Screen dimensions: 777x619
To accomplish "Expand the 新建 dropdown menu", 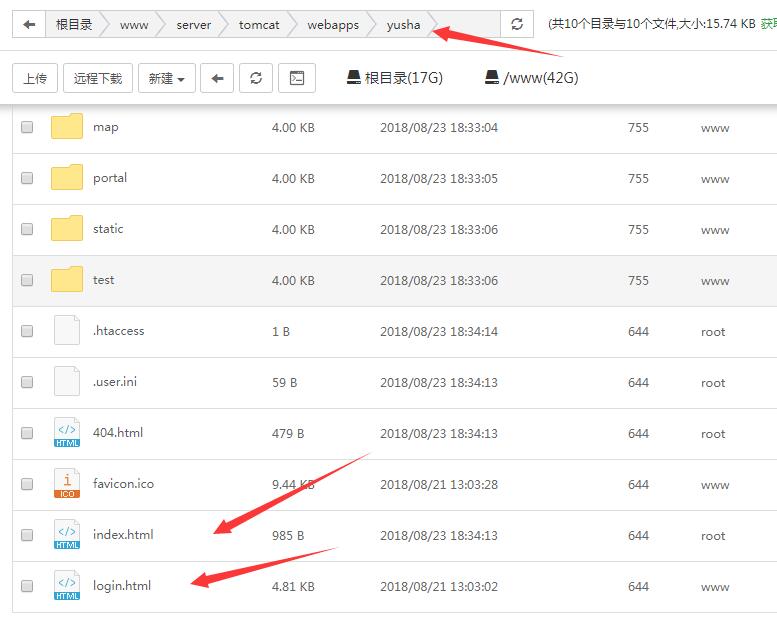I will (167, 78).
